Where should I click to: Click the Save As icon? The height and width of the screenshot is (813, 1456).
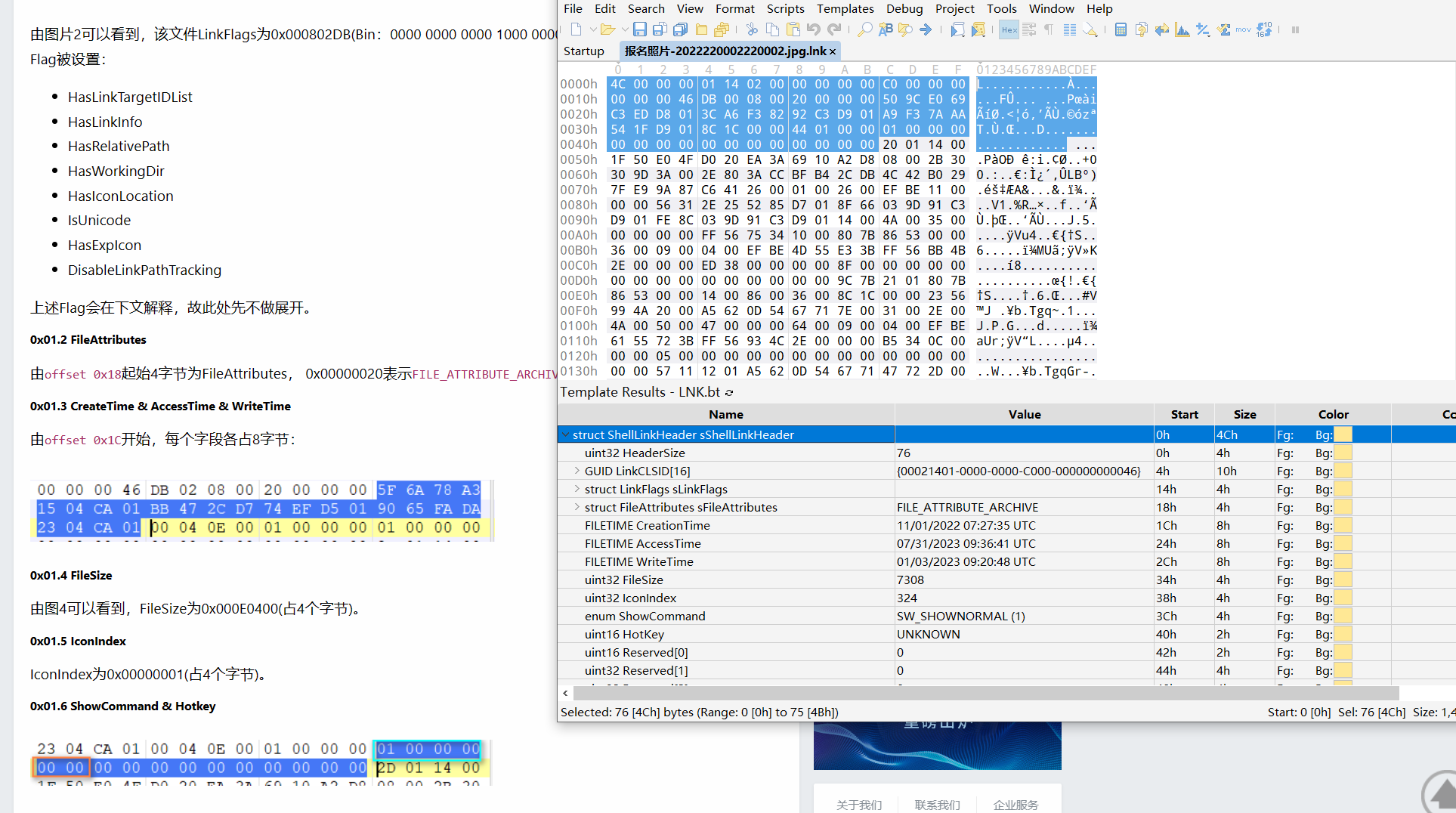[660, 29]
